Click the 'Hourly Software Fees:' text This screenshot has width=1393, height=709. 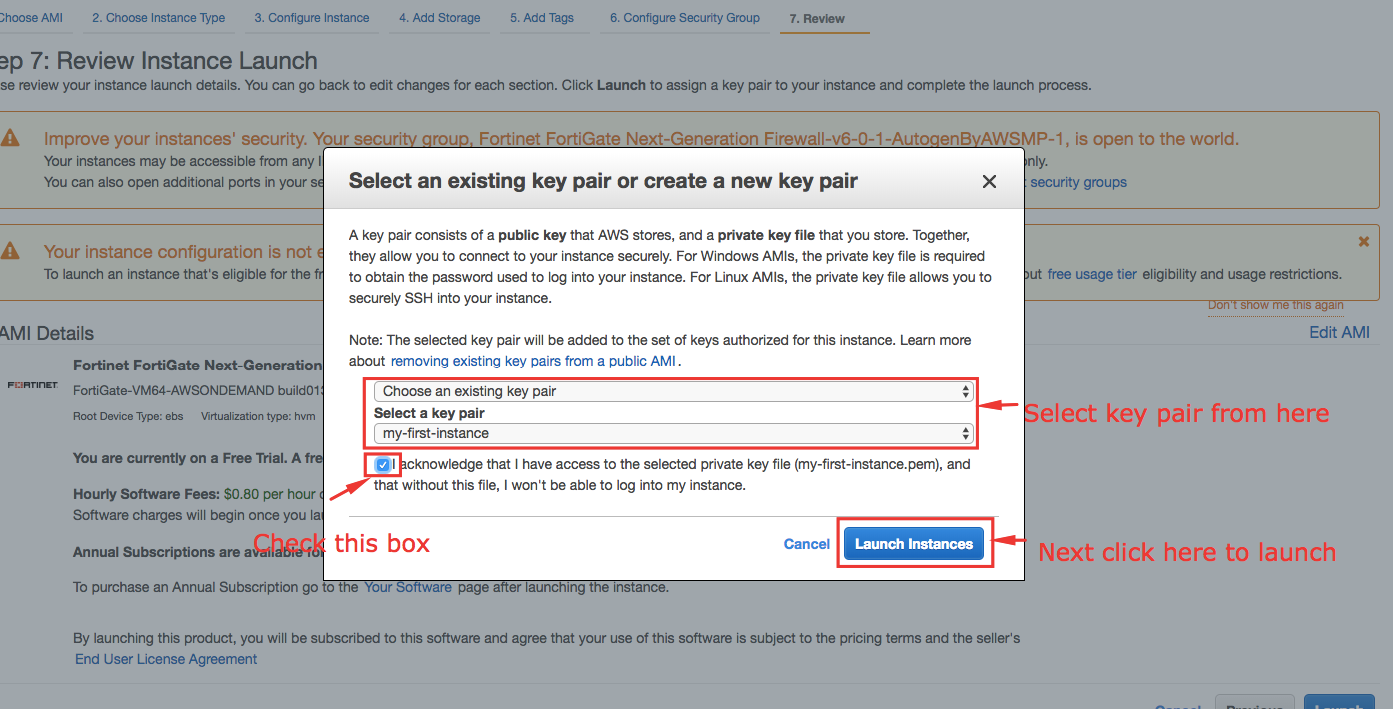coord(146,494)
